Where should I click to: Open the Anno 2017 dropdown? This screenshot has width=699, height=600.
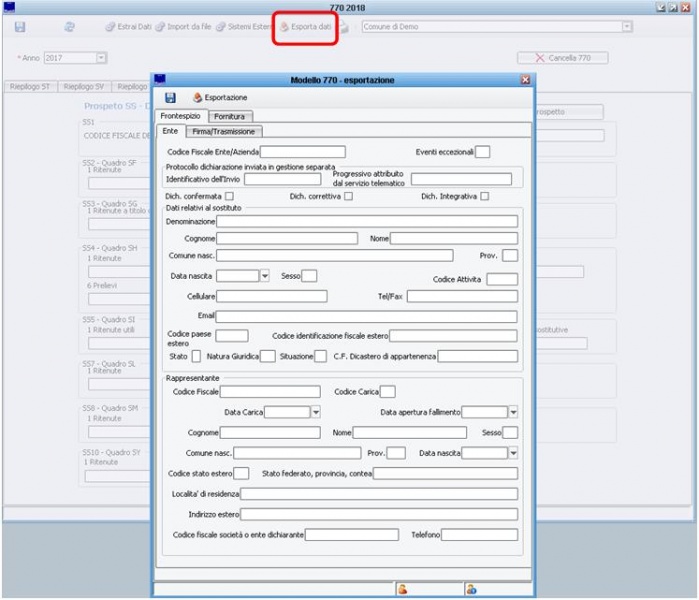pyautogui.click(x=101, y=58)
